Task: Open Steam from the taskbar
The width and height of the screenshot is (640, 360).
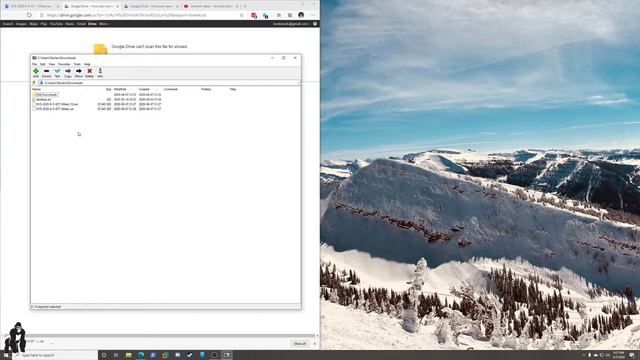Action: 189,355
